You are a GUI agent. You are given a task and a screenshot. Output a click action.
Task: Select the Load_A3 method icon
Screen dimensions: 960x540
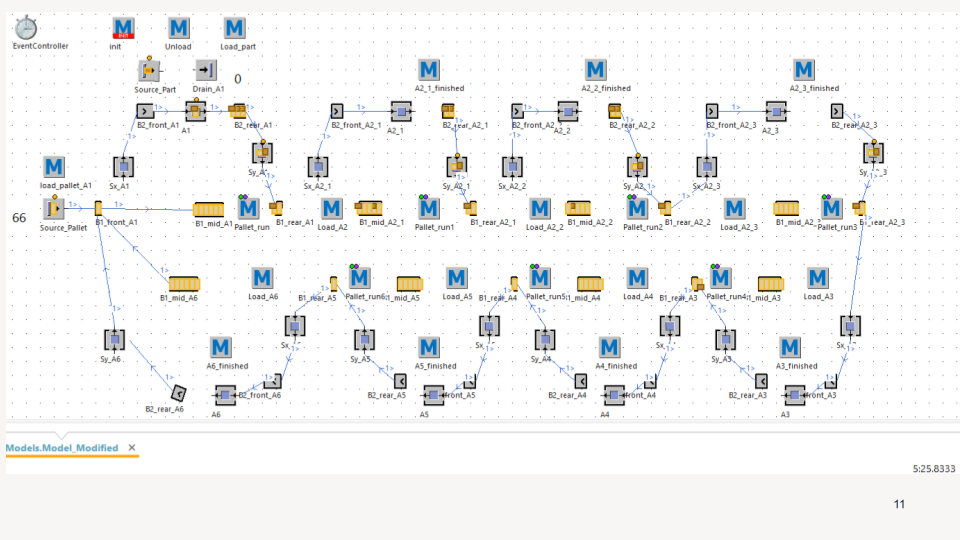point(817,278)
